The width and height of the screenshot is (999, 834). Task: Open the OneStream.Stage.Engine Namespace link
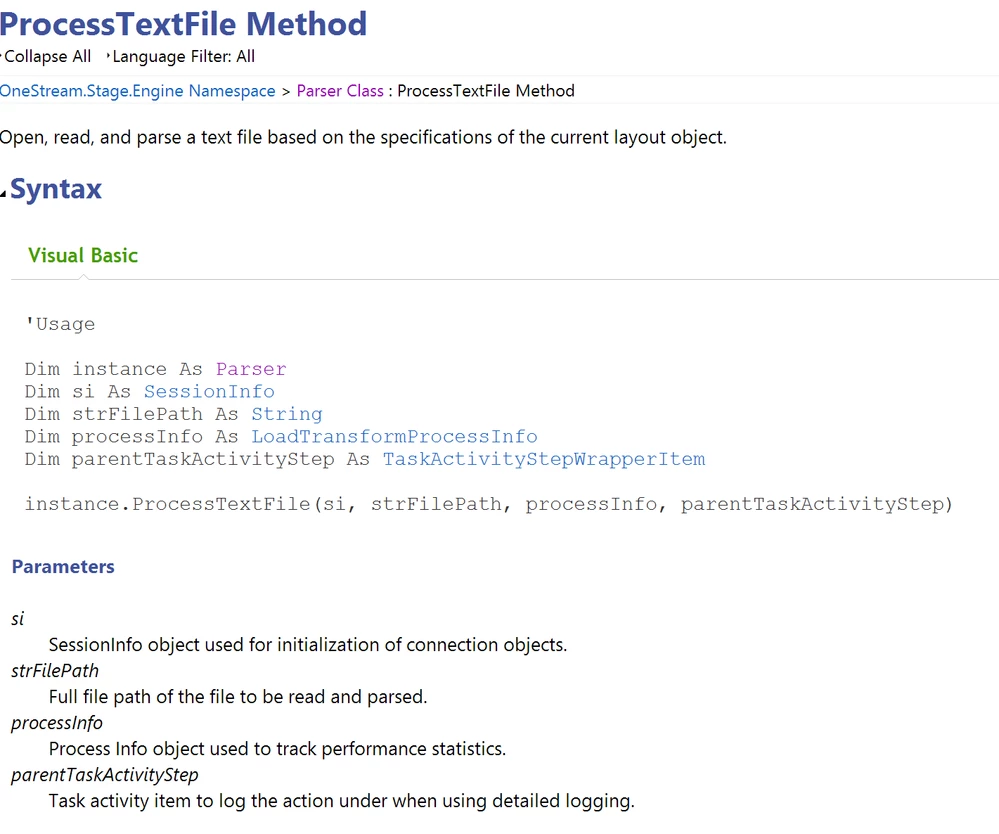pos(138,91)
